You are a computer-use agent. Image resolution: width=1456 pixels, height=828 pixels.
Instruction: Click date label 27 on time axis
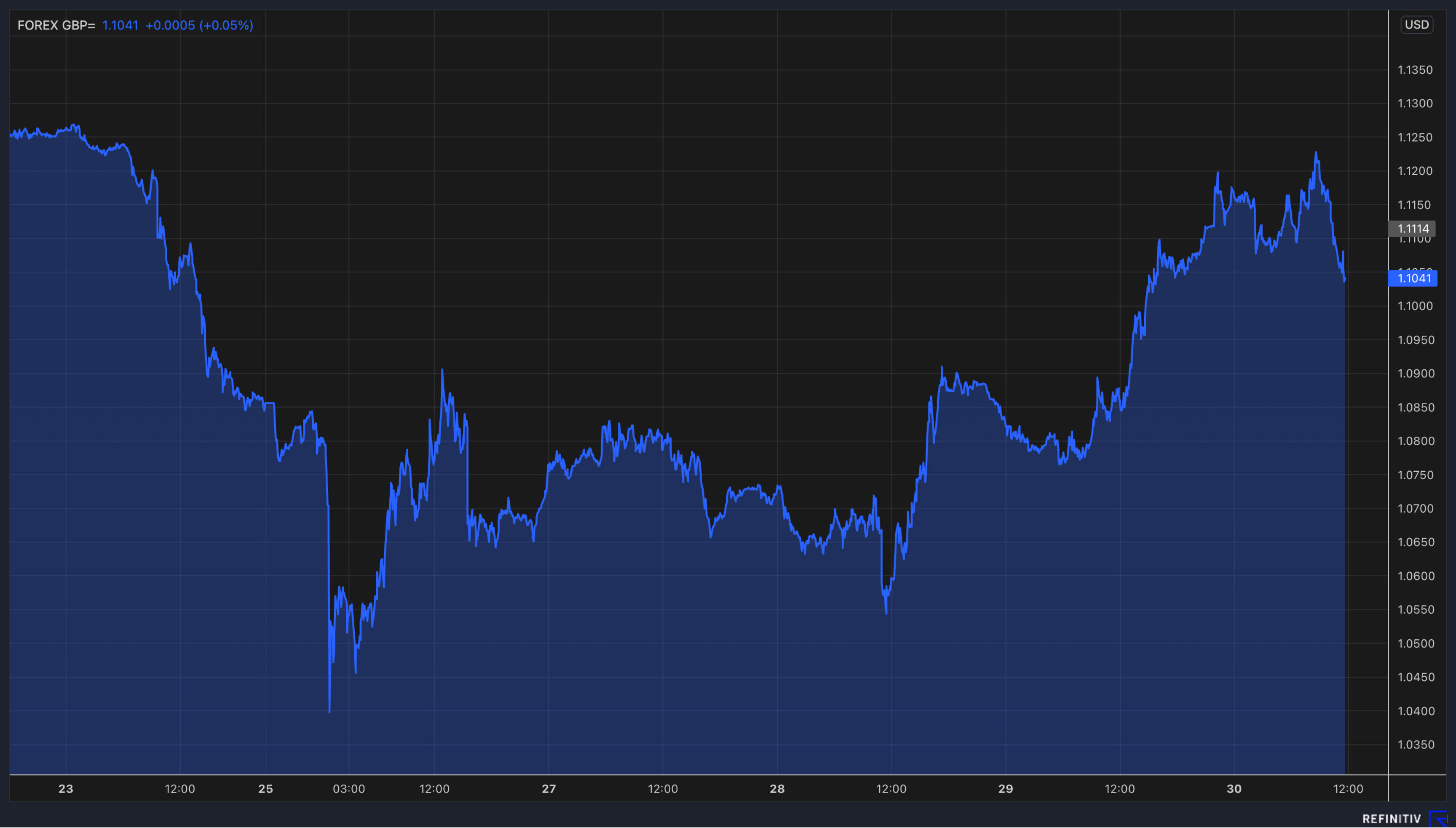[x=549, y=789]
